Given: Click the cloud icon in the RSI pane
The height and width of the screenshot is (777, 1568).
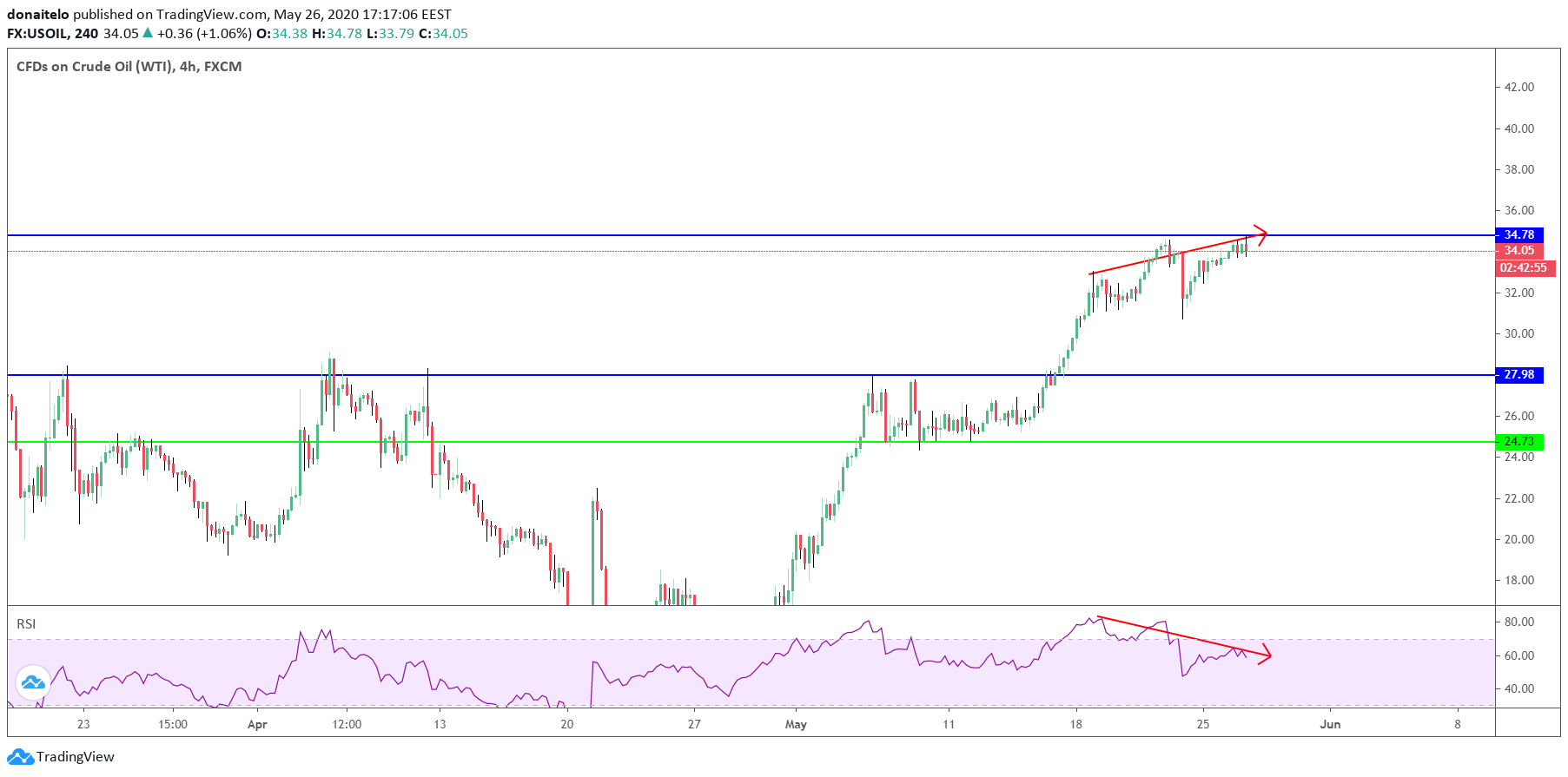Looking at the screenshot, I should (x=33, y=682).
